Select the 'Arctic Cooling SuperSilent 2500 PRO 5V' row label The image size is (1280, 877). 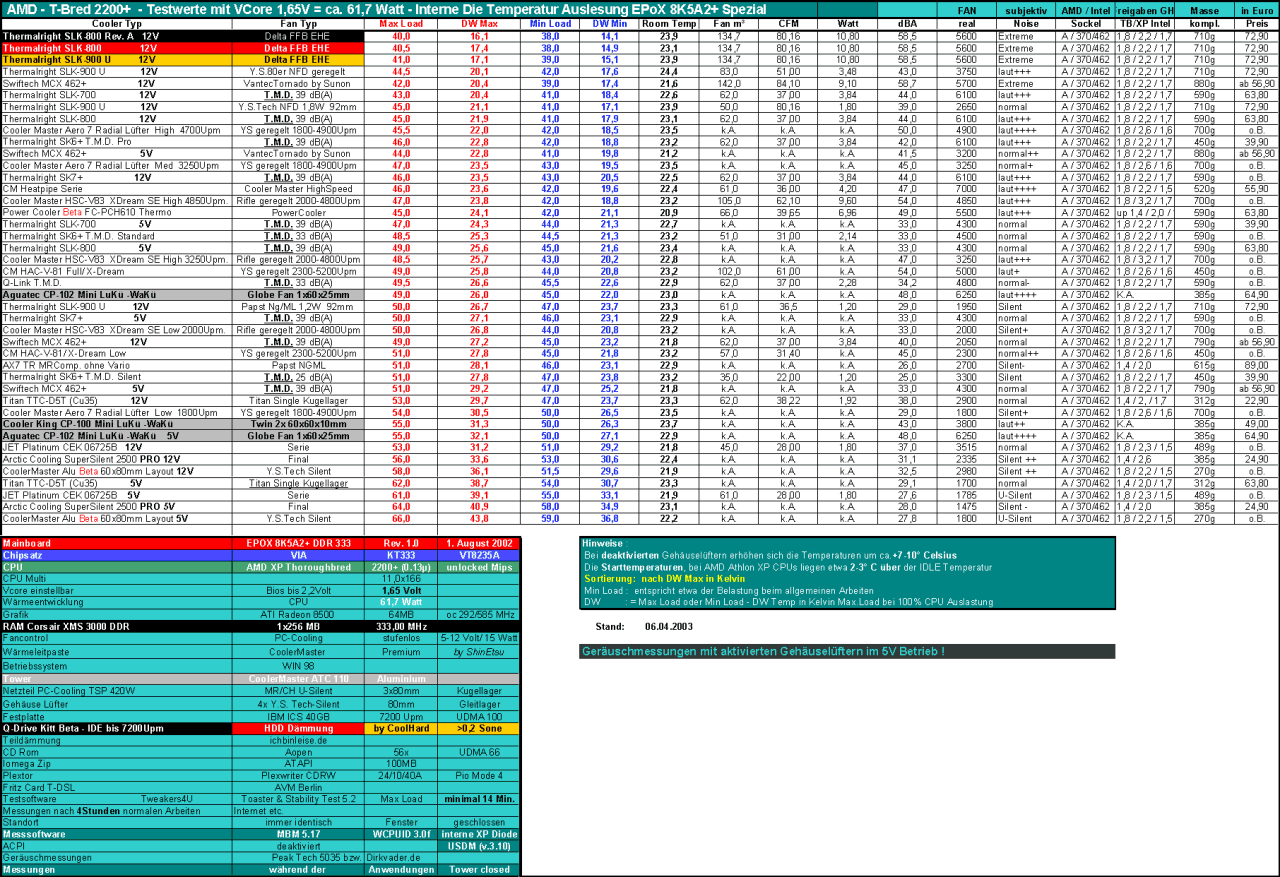click(116, 507)
